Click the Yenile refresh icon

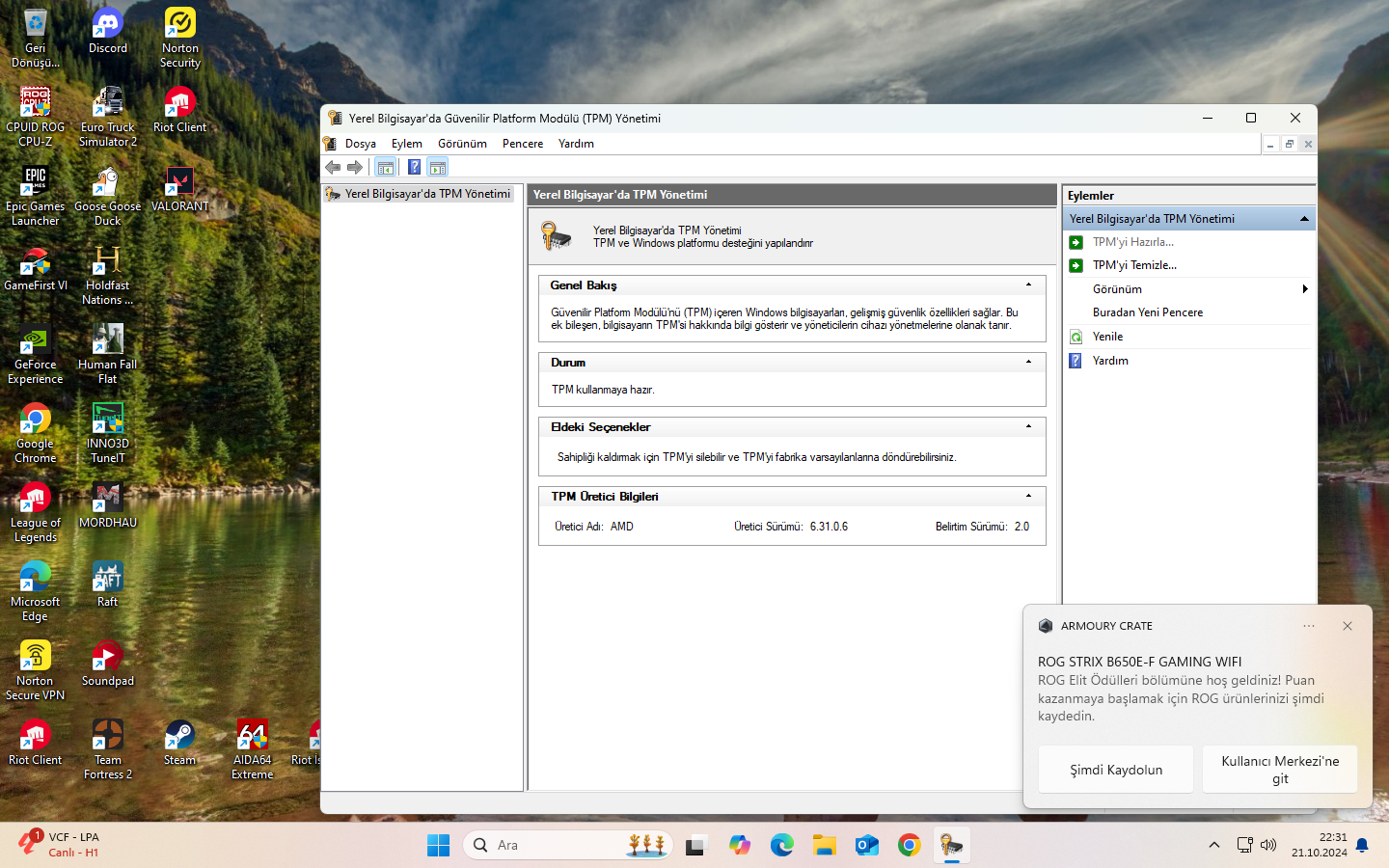pos(1076,337)
